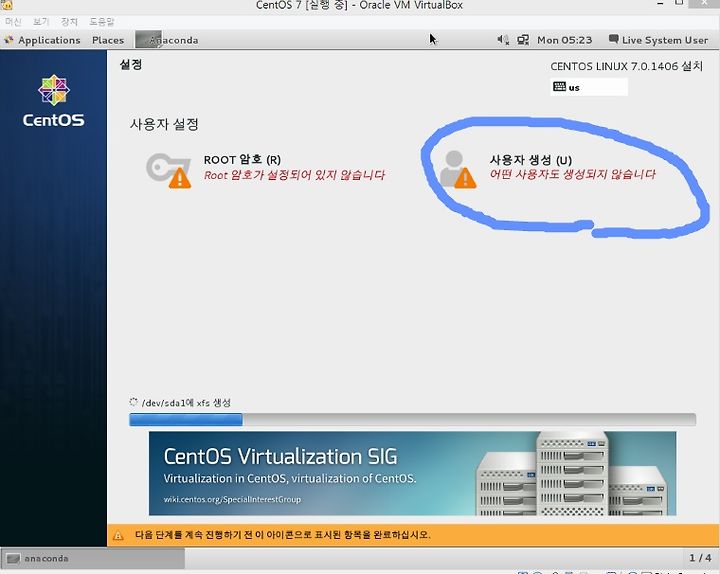
Task: Click the CentOS logo in sidebar
Action: (x=54, y=101)
